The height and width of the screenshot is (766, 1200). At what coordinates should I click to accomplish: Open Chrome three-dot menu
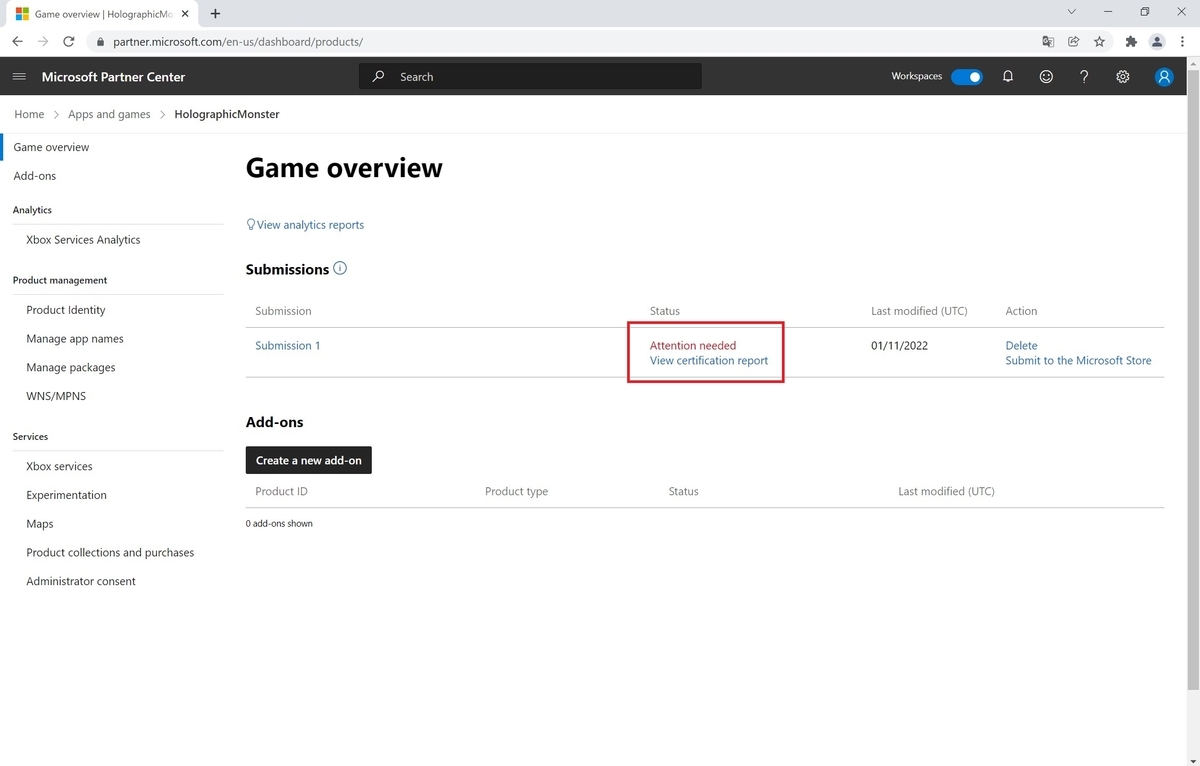tap(1182, 42)
